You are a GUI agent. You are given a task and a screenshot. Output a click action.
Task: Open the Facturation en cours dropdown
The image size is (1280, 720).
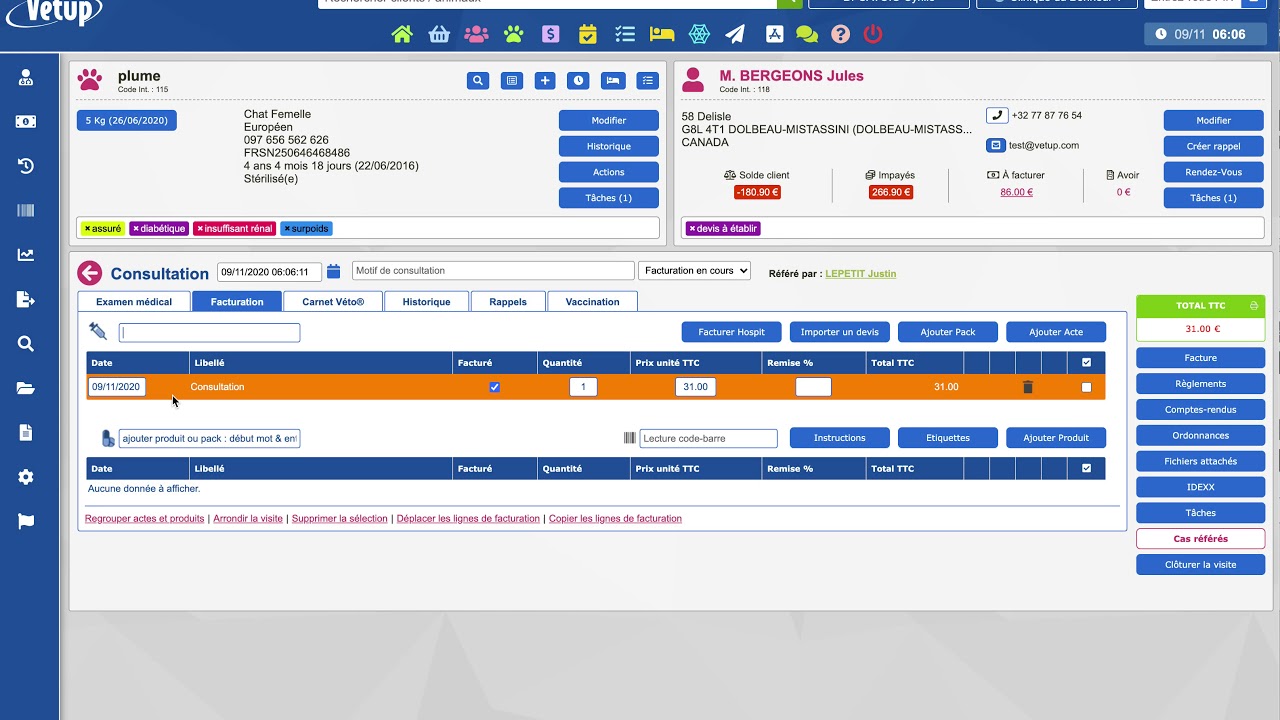point(694,271)
